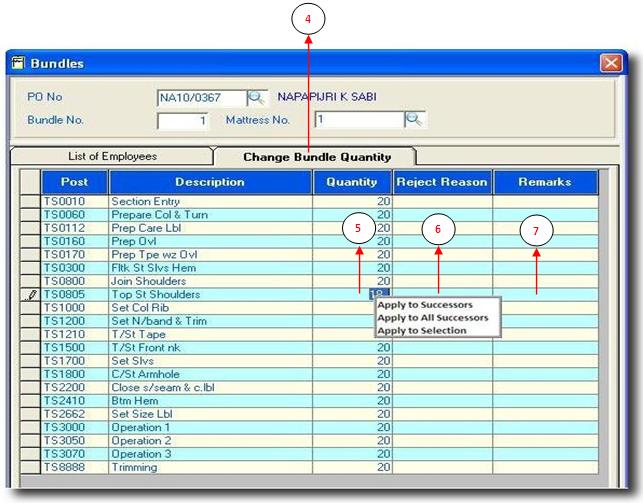Click the quantity cell for Trimming row
This screenshot has width=643, height=503.
[352, 466]
